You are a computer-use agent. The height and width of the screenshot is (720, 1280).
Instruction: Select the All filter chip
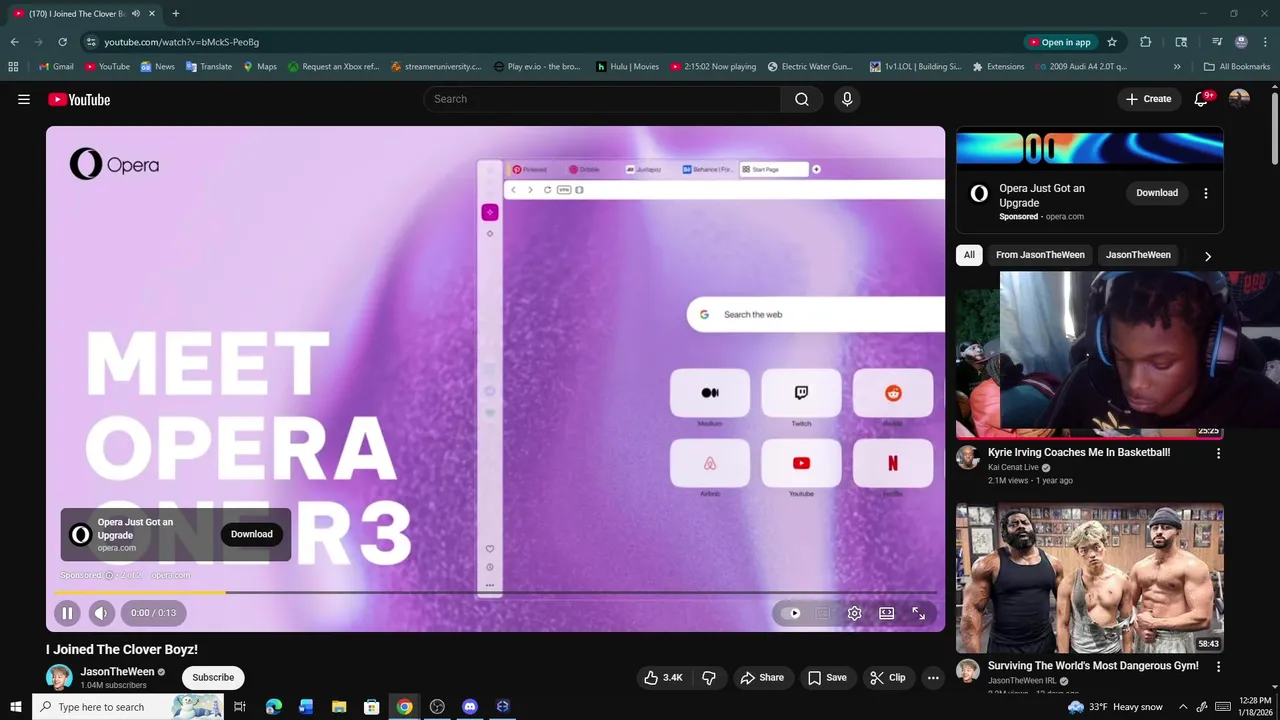[x=969, y=255]
